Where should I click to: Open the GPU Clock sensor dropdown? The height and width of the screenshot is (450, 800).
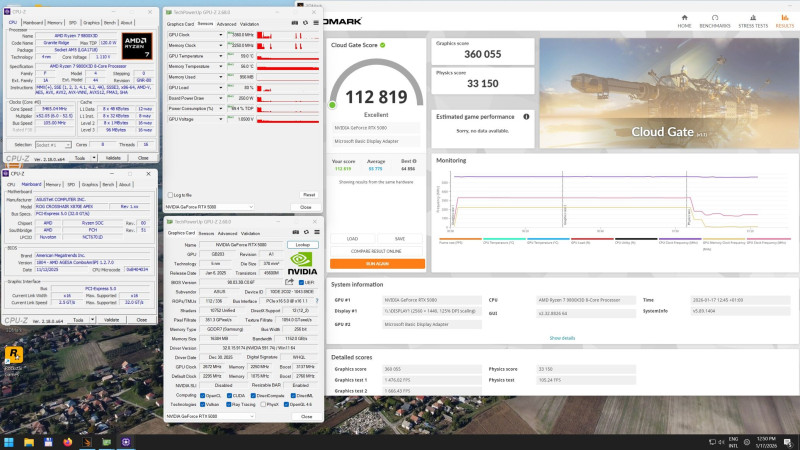tap(220, 35)
